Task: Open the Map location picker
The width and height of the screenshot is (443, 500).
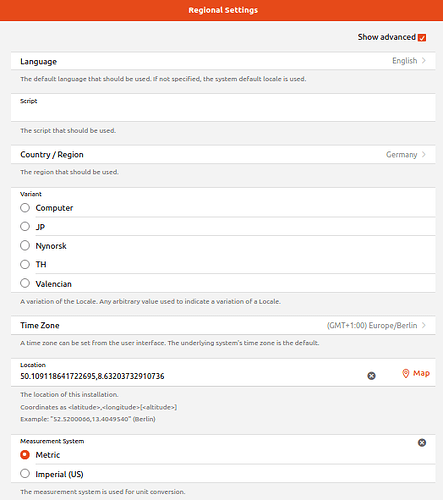Action: tap(416, 373)
